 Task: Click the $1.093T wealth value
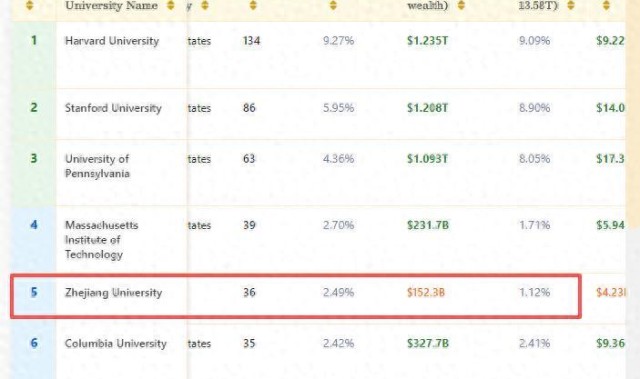coord(427,159)
